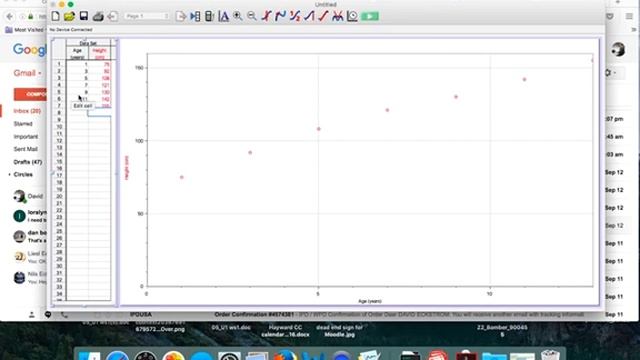This screenshot has width=640, height=360.
Task: Create a new Logger Pro file
Action: point(56,16)
